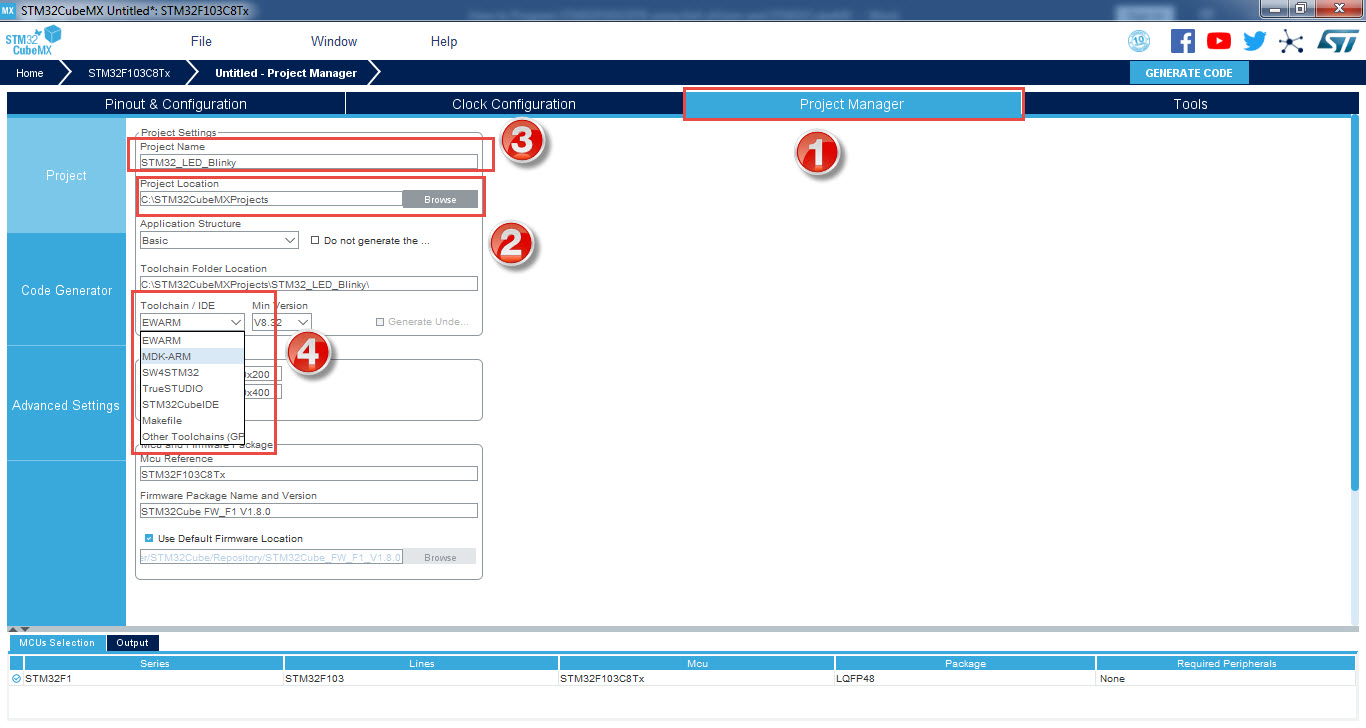Image resolution: width=1366 pixels, height=728 pixels.
Task: Sort by the Lines column header
Action: coord(421,663)
